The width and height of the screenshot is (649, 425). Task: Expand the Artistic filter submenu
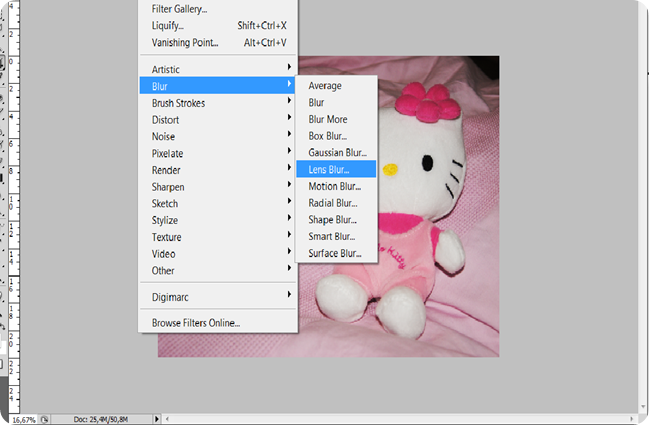pos(218,69)
